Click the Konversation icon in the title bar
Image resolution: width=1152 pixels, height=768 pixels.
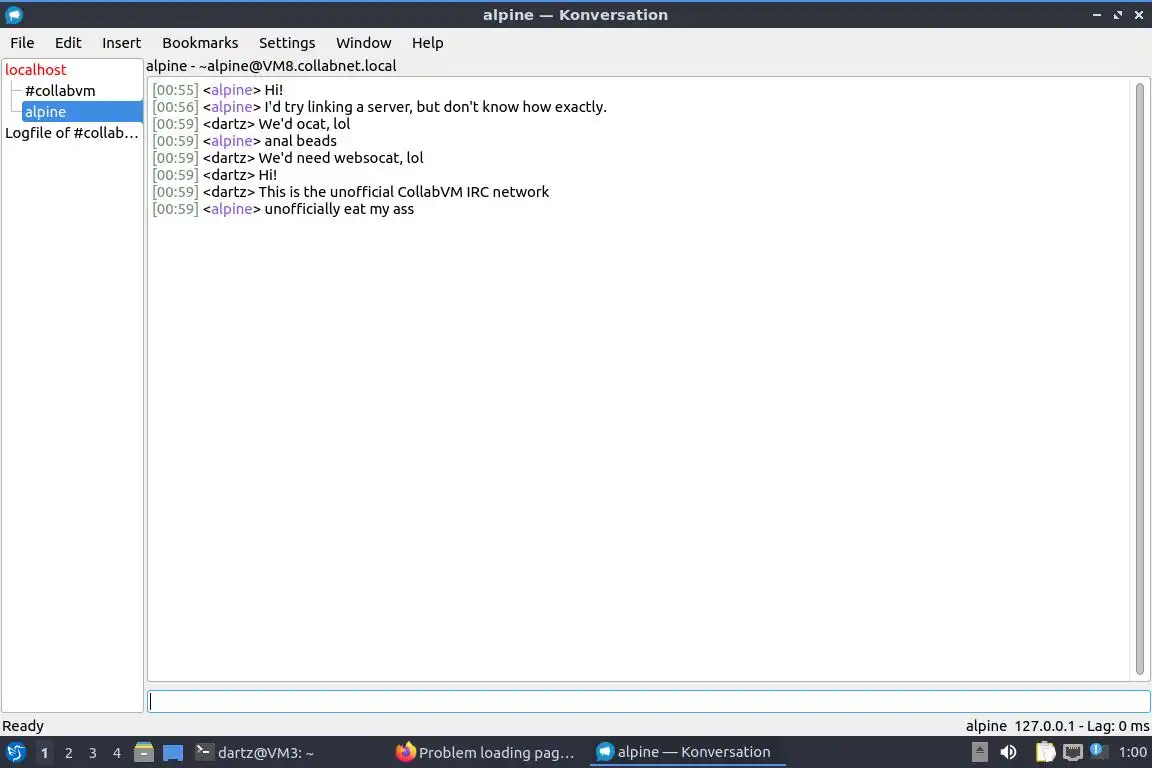14,15
